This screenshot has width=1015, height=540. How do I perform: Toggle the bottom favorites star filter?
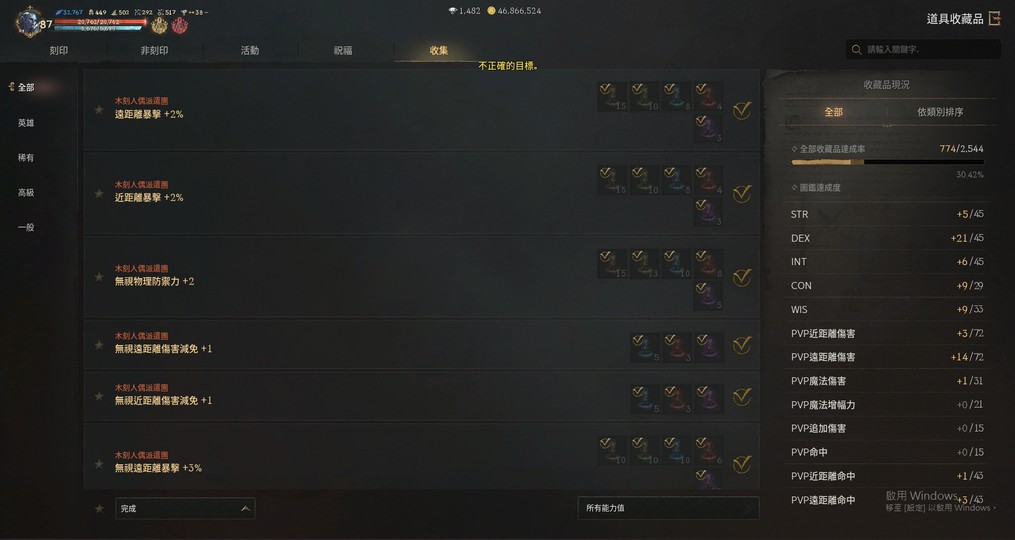coord(99,509)
